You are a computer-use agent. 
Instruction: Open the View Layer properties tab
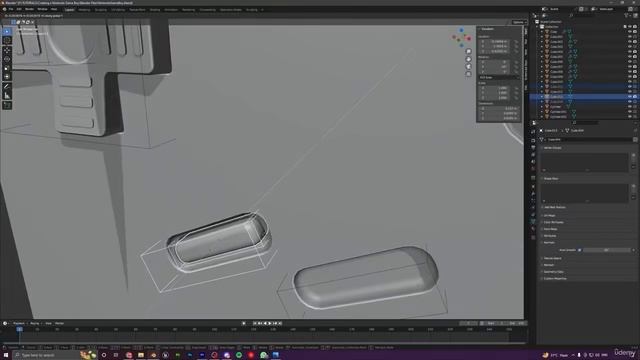coord(533,155)
